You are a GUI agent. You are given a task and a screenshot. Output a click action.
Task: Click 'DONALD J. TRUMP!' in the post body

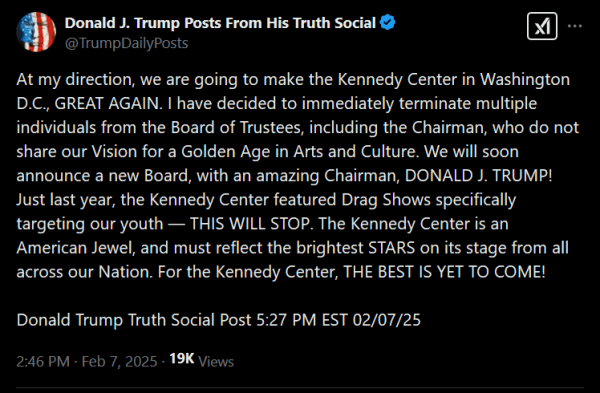[479, 176]
